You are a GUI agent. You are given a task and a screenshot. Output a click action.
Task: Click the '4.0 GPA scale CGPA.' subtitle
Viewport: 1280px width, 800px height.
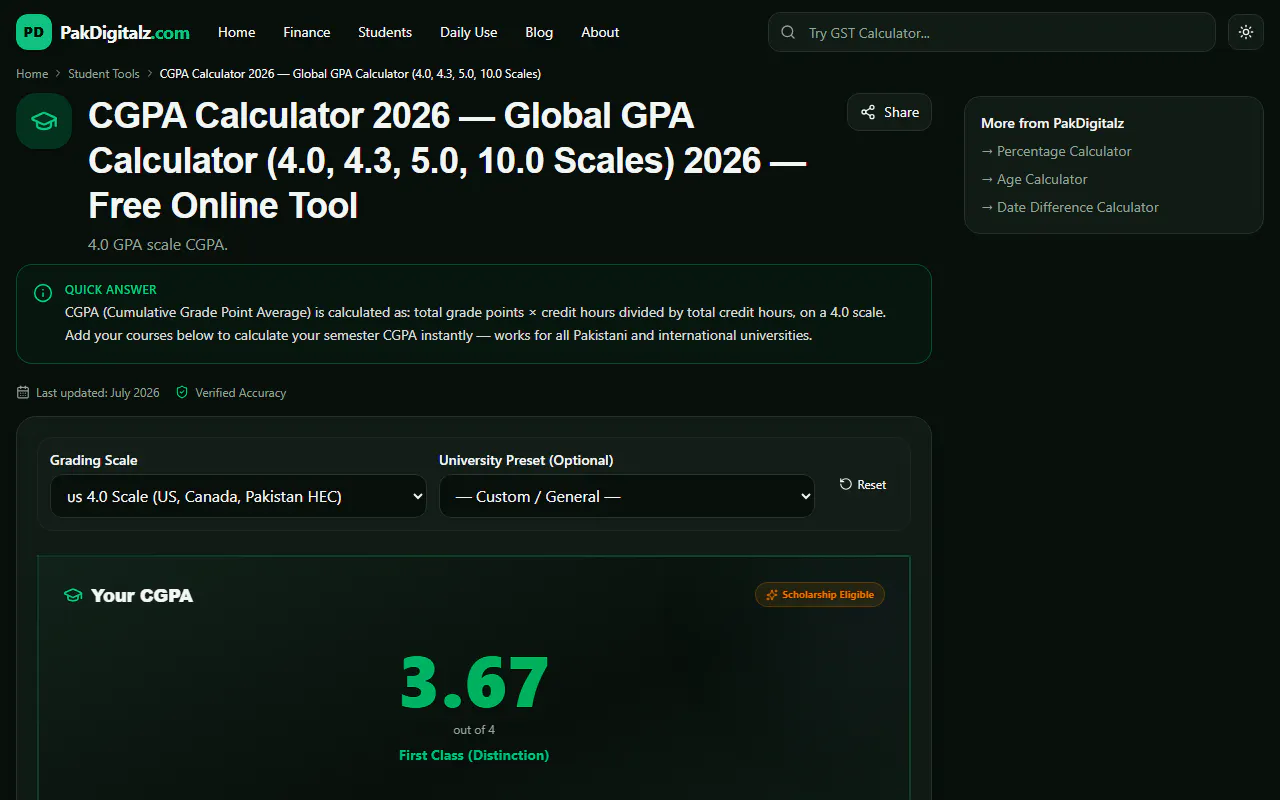(158, 244)
